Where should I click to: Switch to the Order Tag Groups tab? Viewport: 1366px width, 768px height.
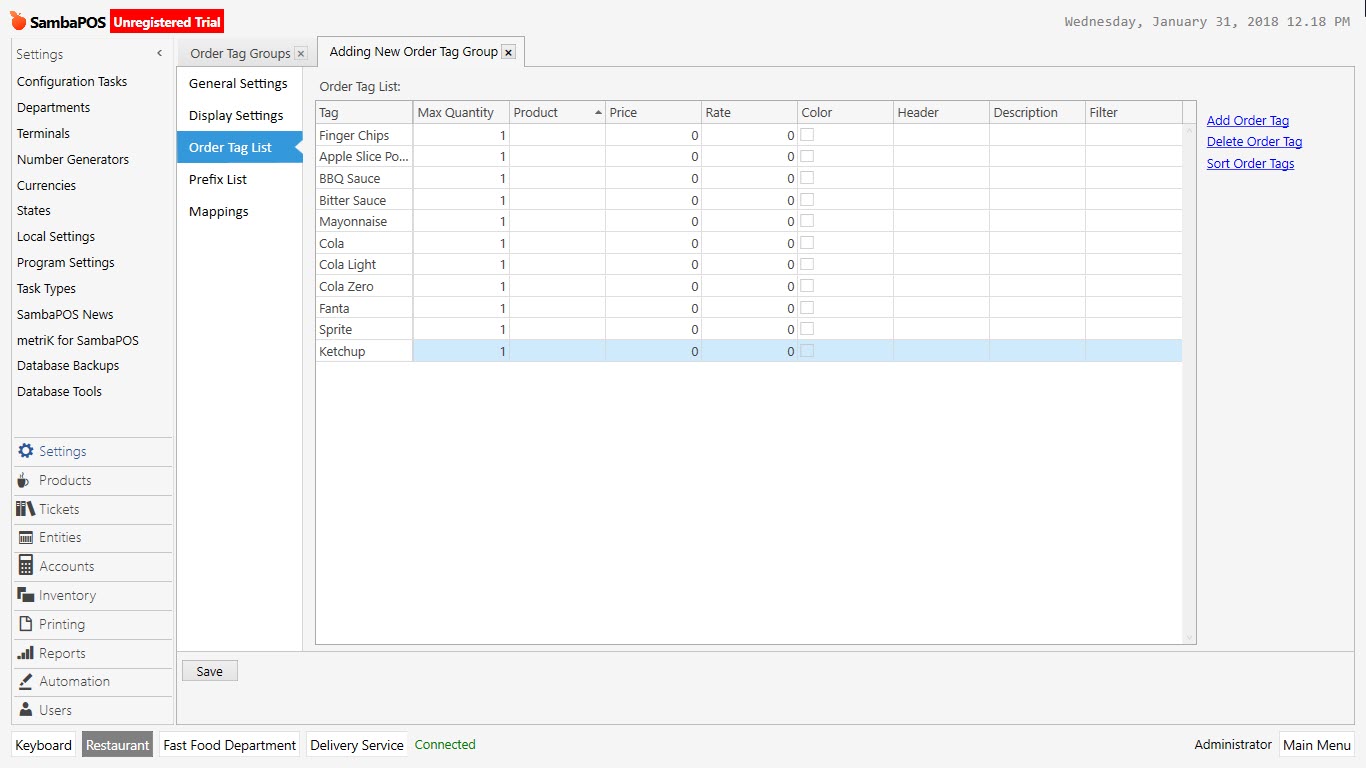pos(238,52)
